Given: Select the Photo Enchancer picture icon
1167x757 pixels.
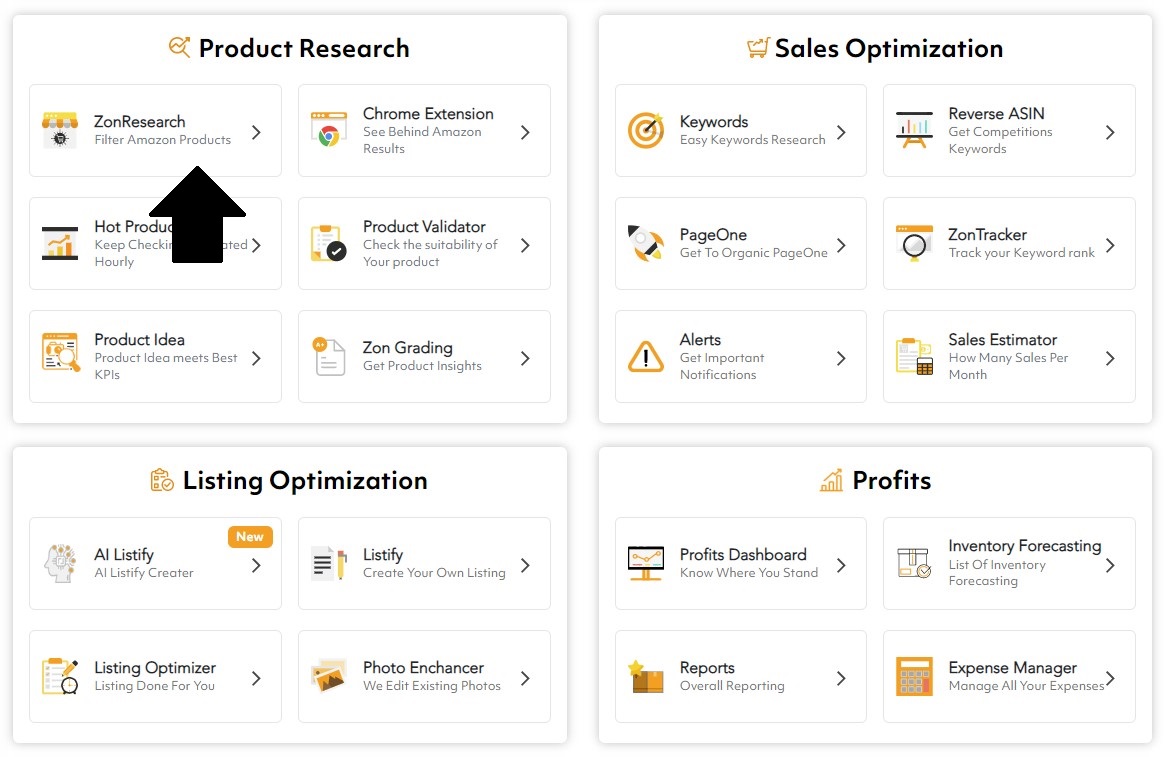Looking at the screenshot, I should coord(329,677).
